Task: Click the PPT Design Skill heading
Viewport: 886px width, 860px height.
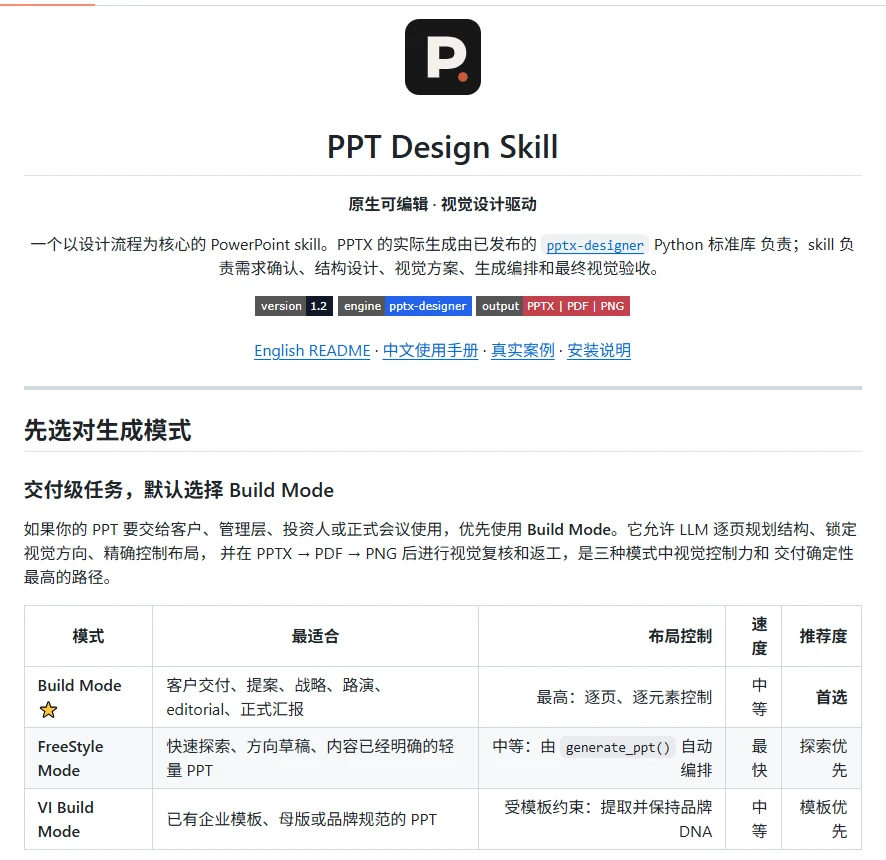Action: tap(442, 147)
